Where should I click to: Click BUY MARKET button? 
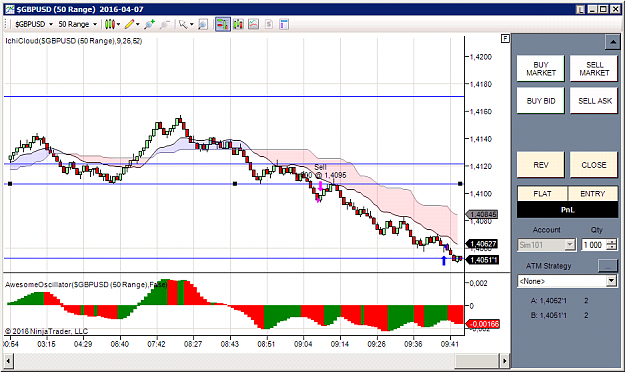coord(540,69)
